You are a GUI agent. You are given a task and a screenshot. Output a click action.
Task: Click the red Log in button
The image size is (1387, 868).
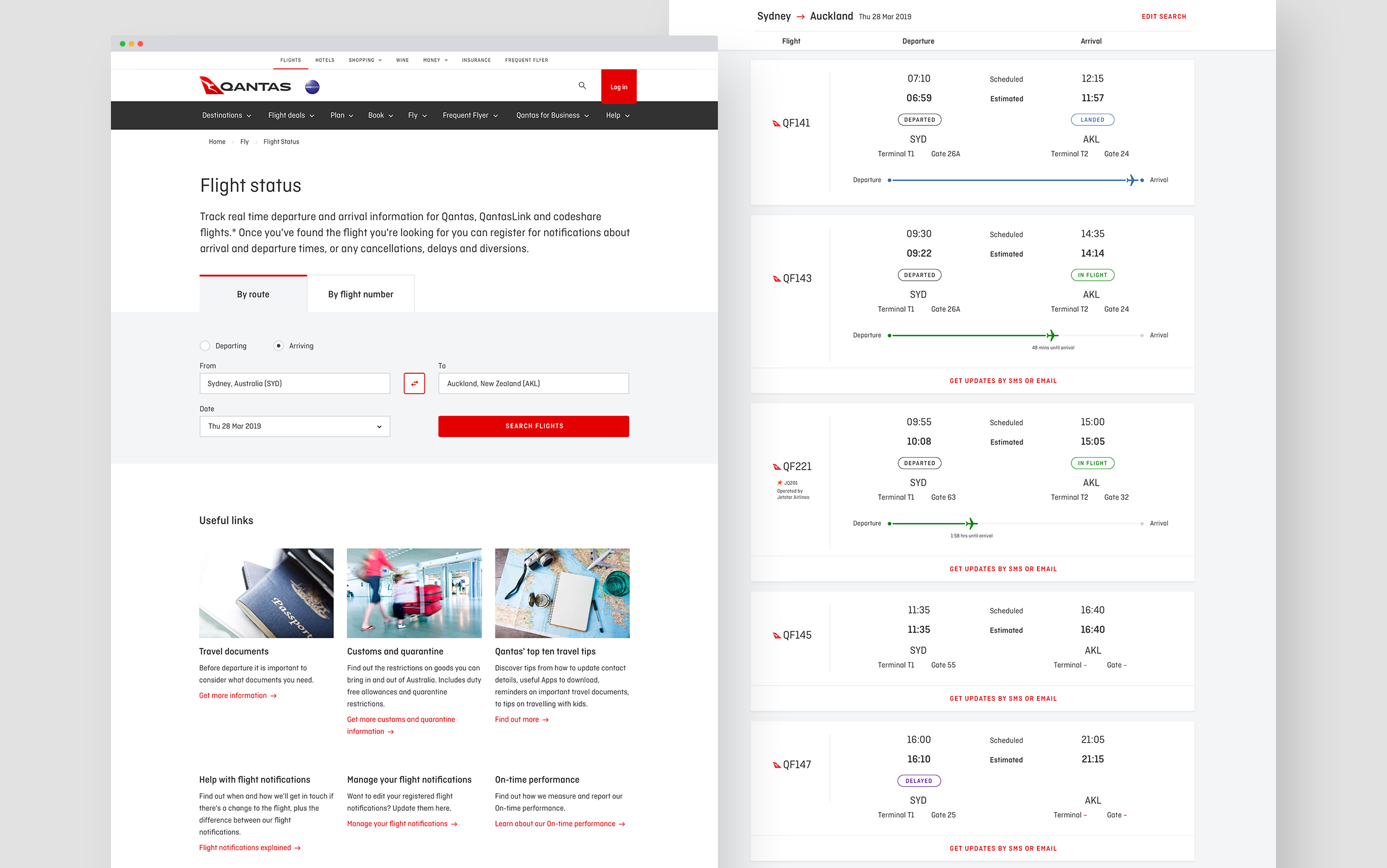(x=619, y=87)
